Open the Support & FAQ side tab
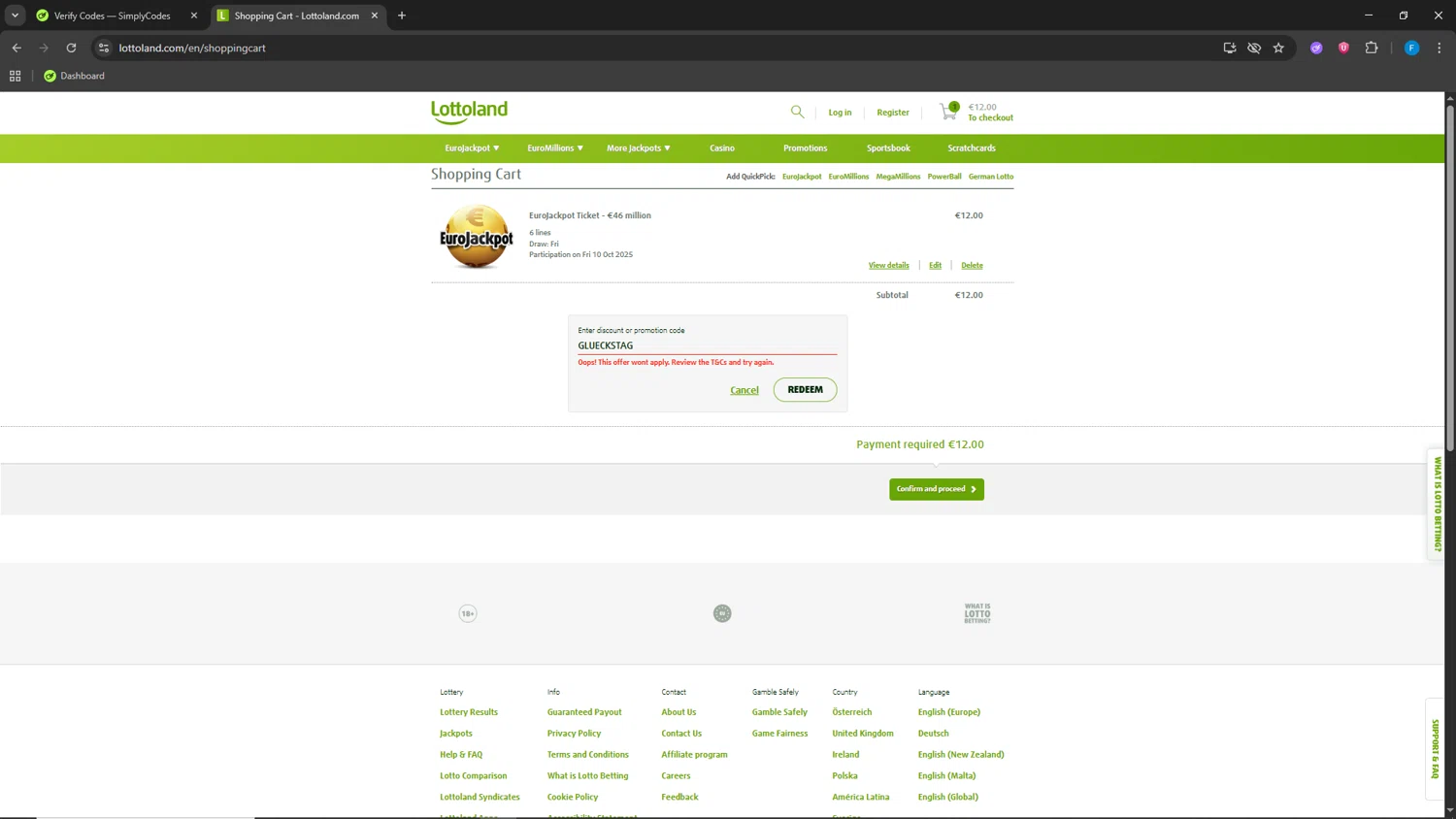 pyautogui.click(x=1436, y=748)
